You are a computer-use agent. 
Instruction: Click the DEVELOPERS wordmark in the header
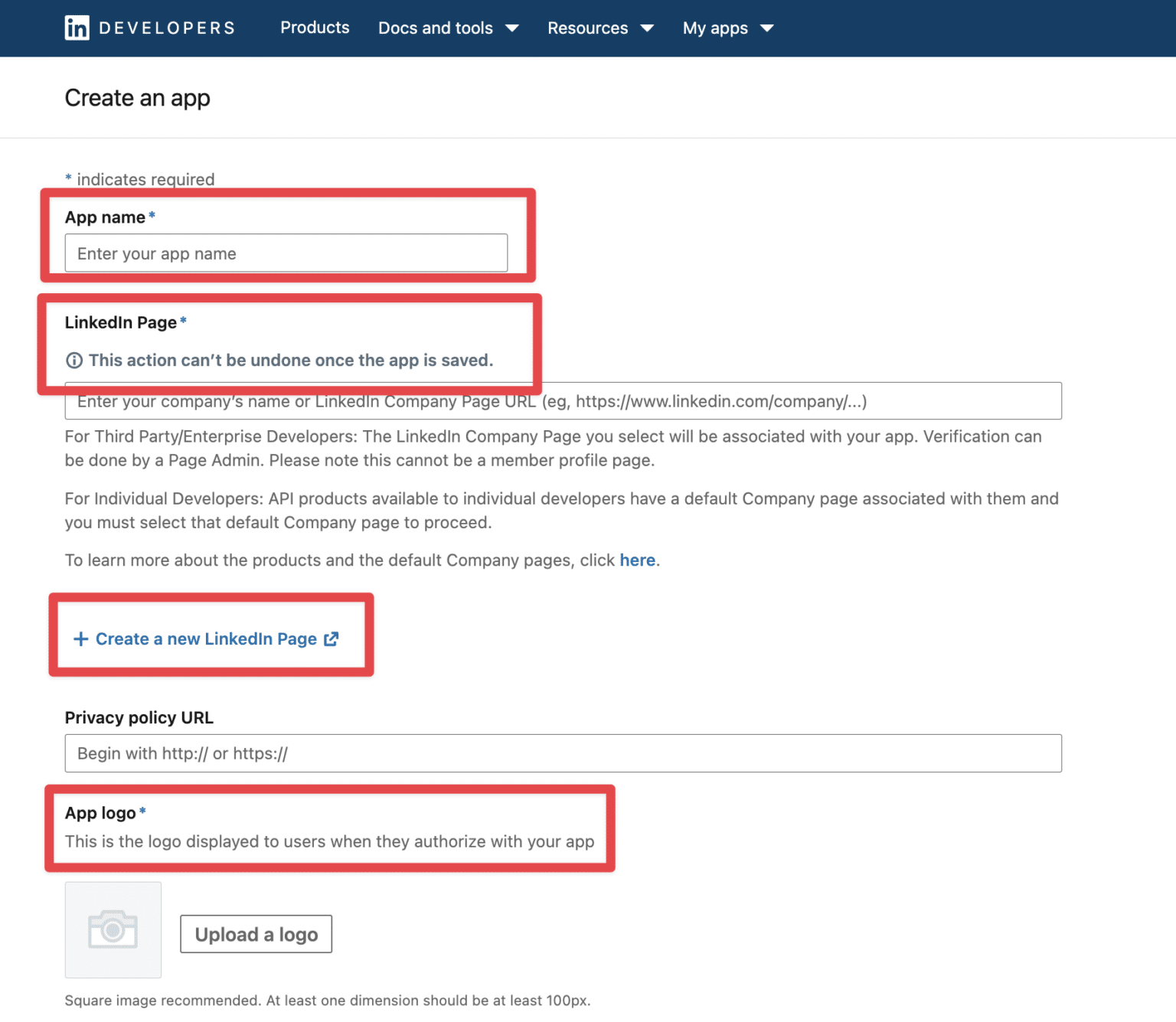tap(167, 28)
